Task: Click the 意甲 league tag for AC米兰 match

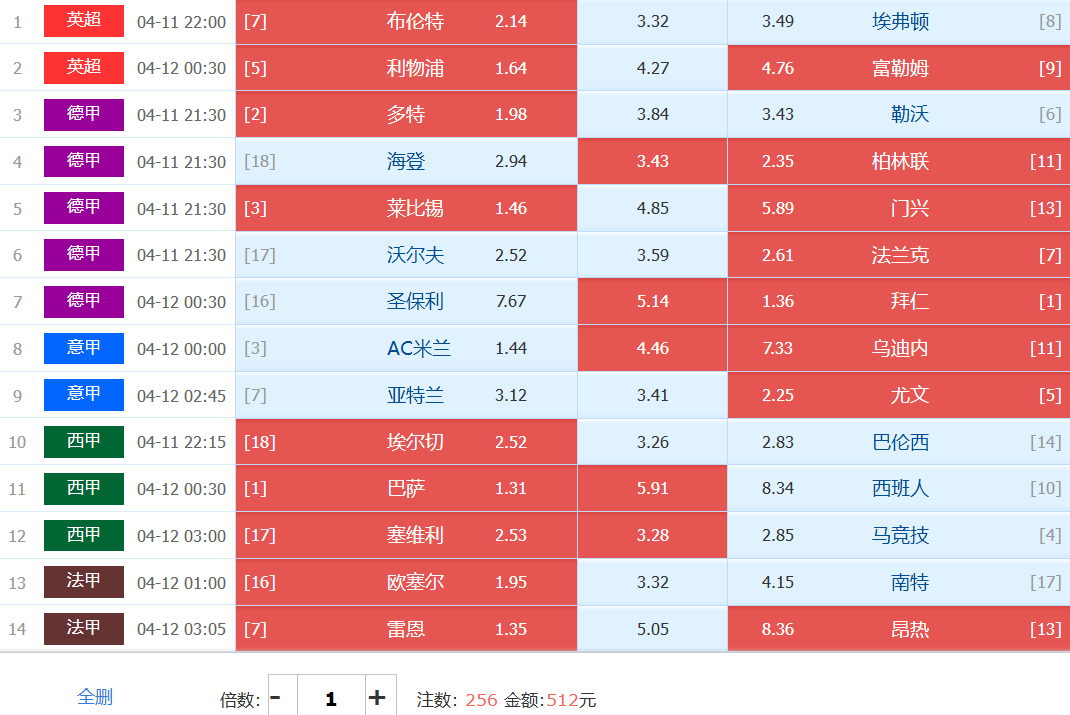Action: click(x=84, y=348)
